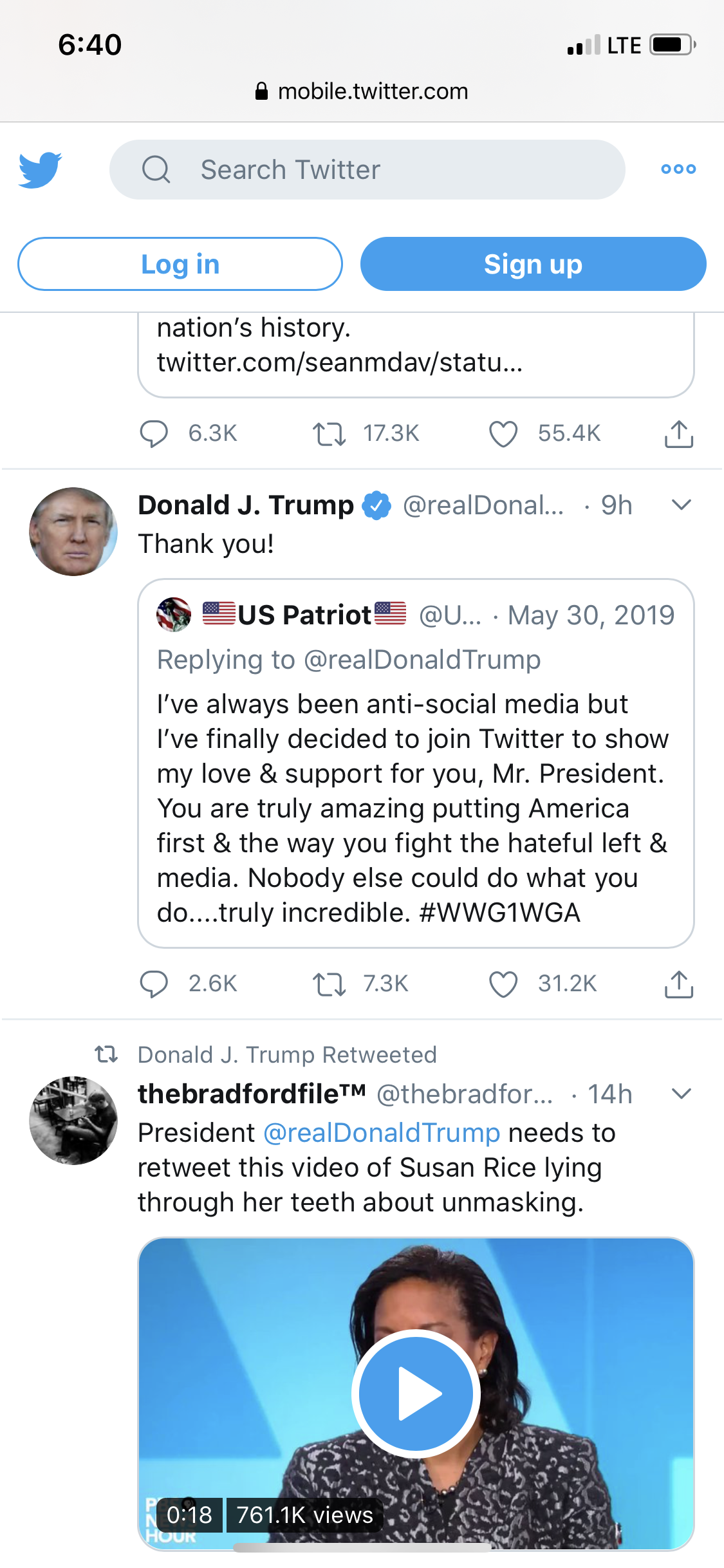The height and width of the screenshot is (1568, 724).
Task: Open Donald J. Trump's profile picture
Action: pos(73,532)
